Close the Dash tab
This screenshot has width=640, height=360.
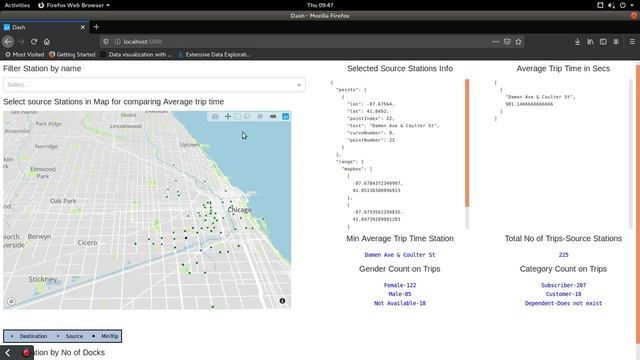[x=83, y=27]
